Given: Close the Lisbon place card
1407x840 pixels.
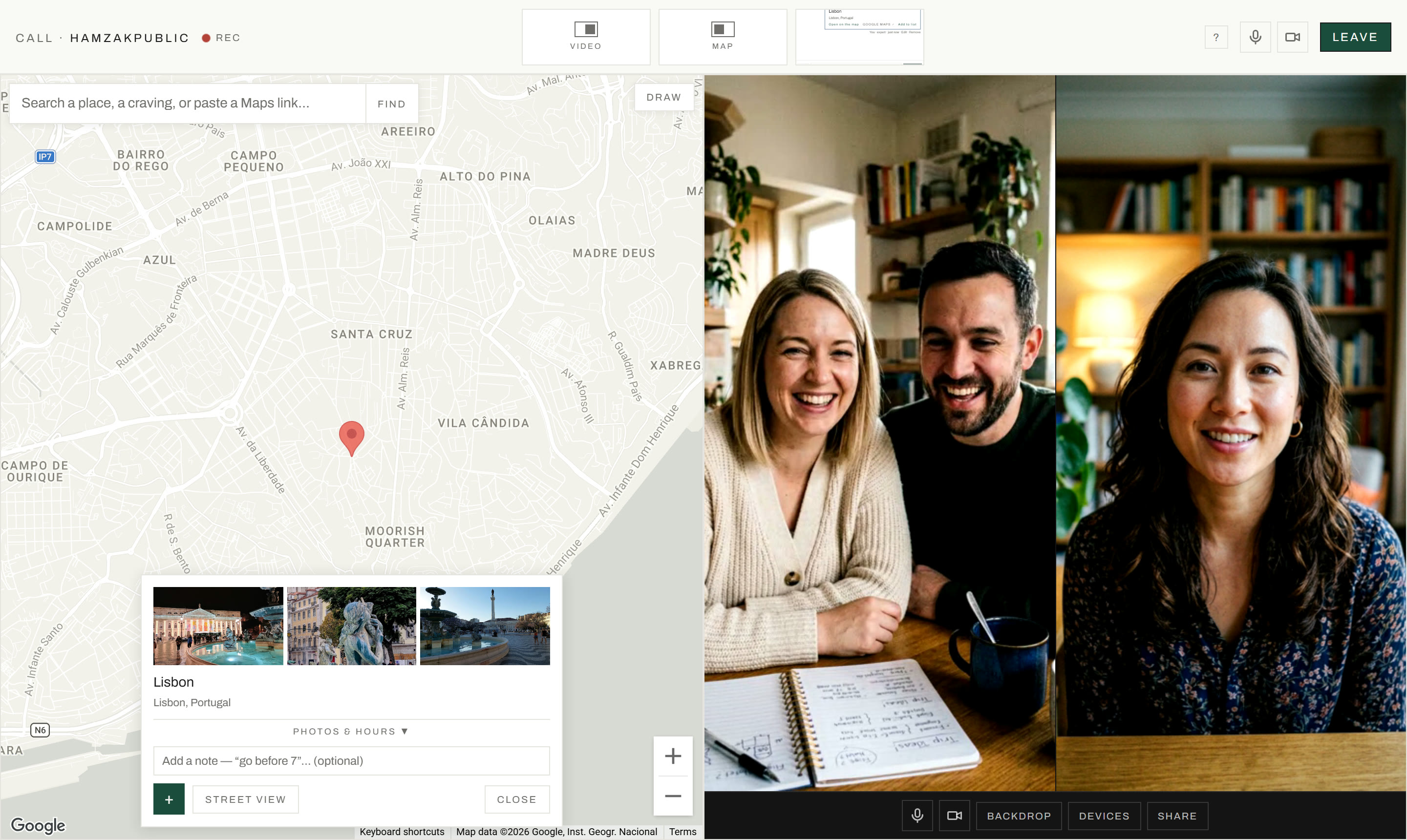Looking at the screenshot, I should click(516, 799).
